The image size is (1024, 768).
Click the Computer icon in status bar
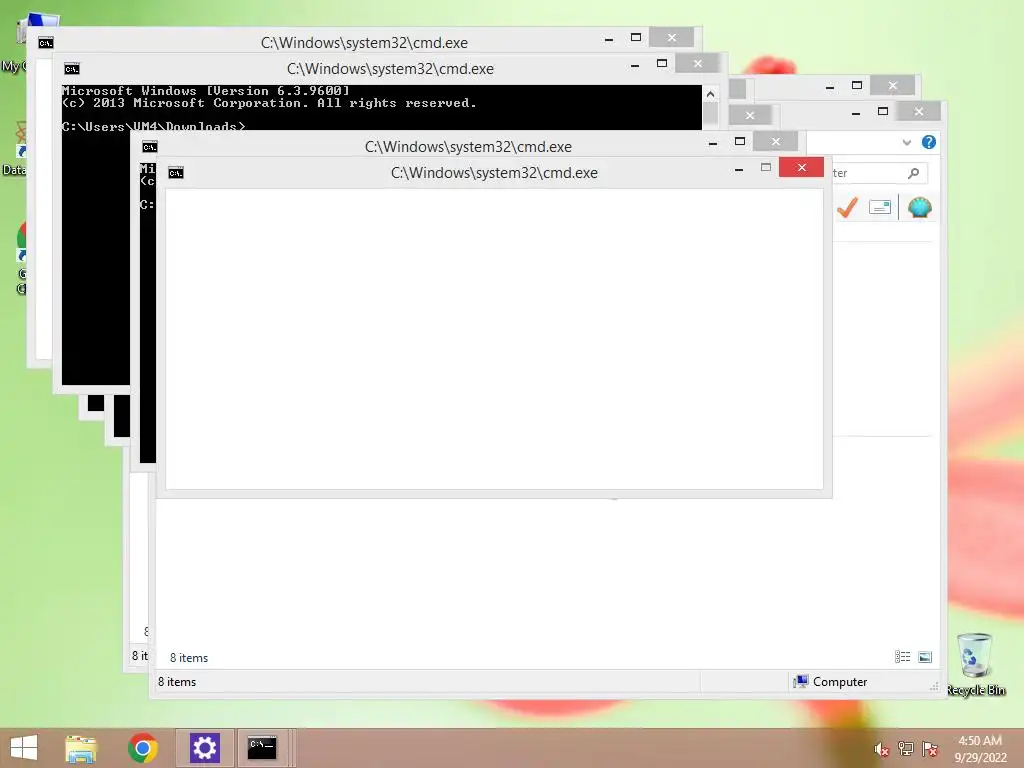click(x=801, y=682)
